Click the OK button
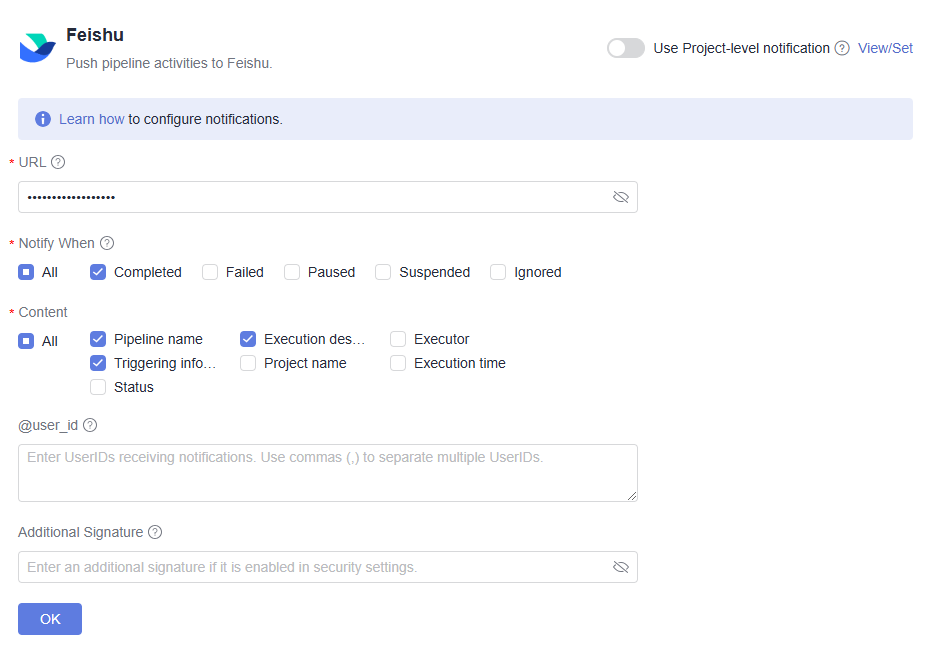 tap(50, 619)
